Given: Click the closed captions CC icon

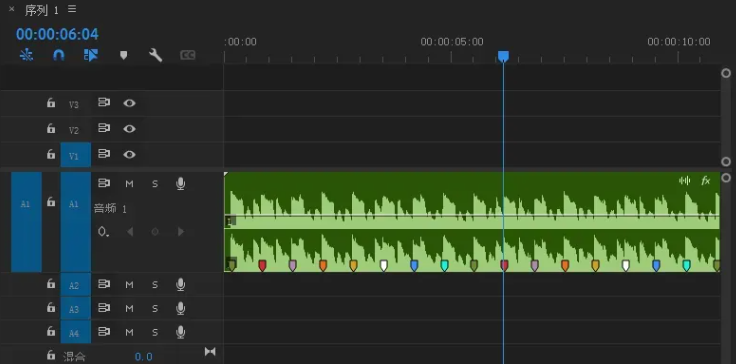Looking at the screenshot, I should pos(187,55).
